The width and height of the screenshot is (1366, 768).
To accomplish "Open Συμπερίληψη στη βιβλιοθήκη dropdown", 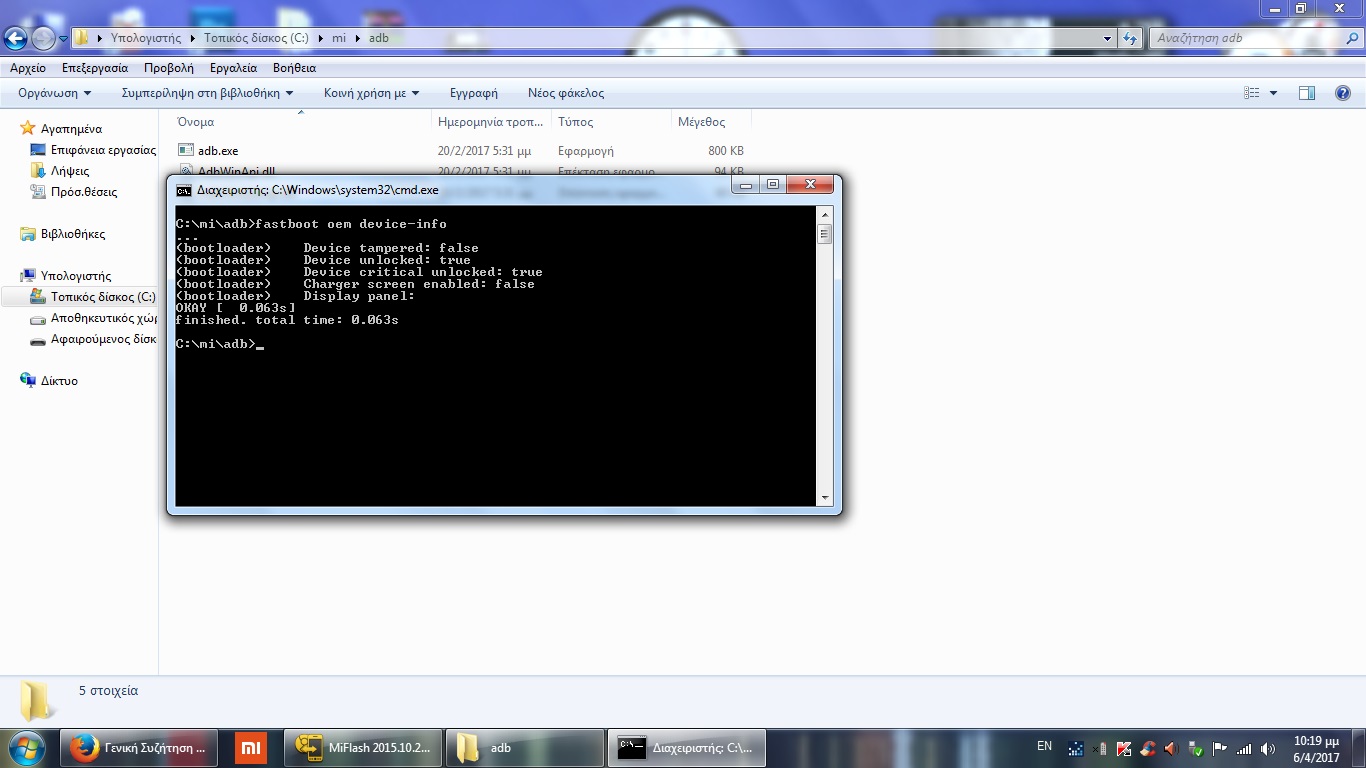I will tap(207, 93).
